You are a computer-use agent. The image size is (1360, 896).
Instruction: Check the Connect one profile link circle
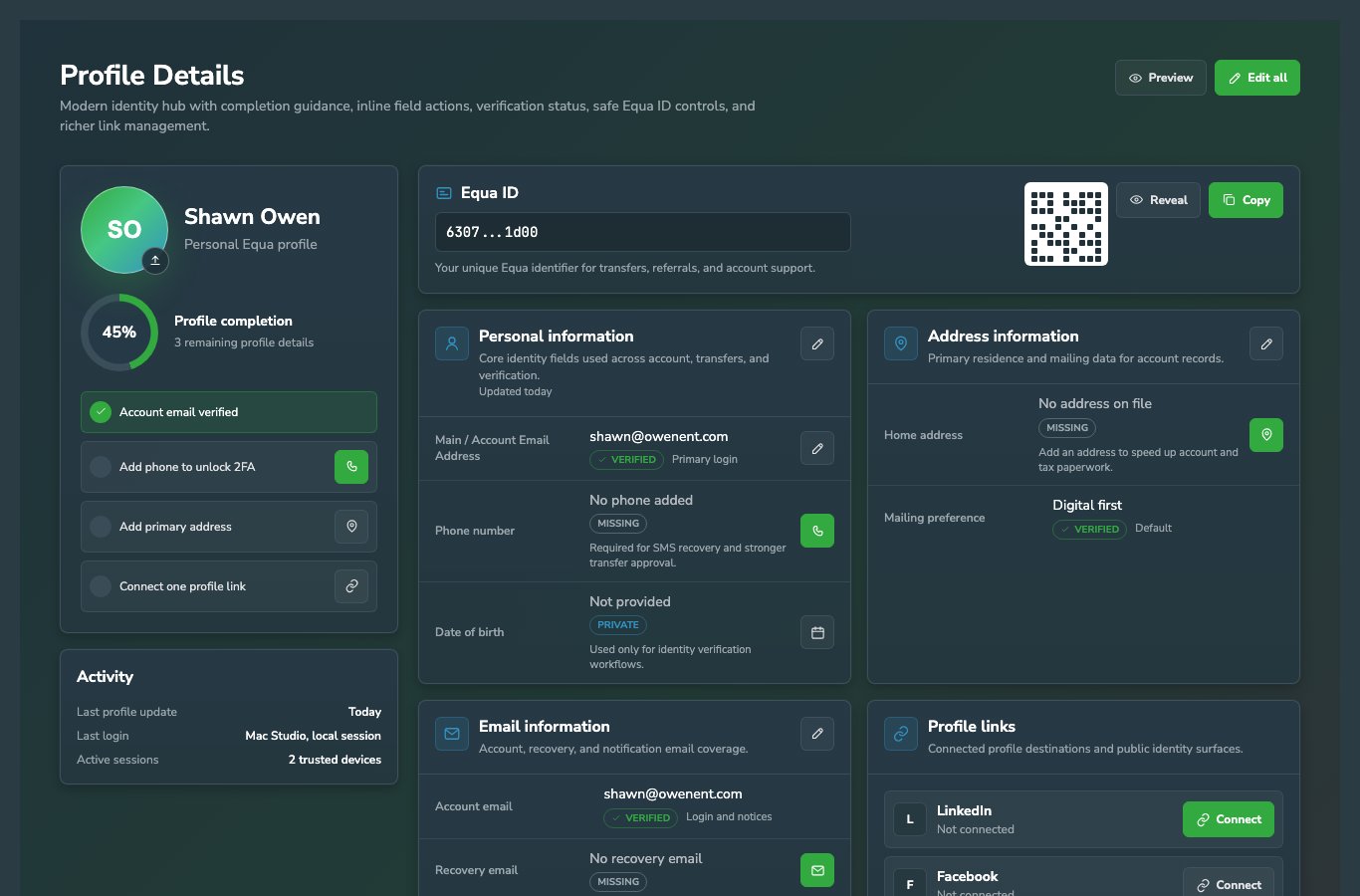(101, 586)
